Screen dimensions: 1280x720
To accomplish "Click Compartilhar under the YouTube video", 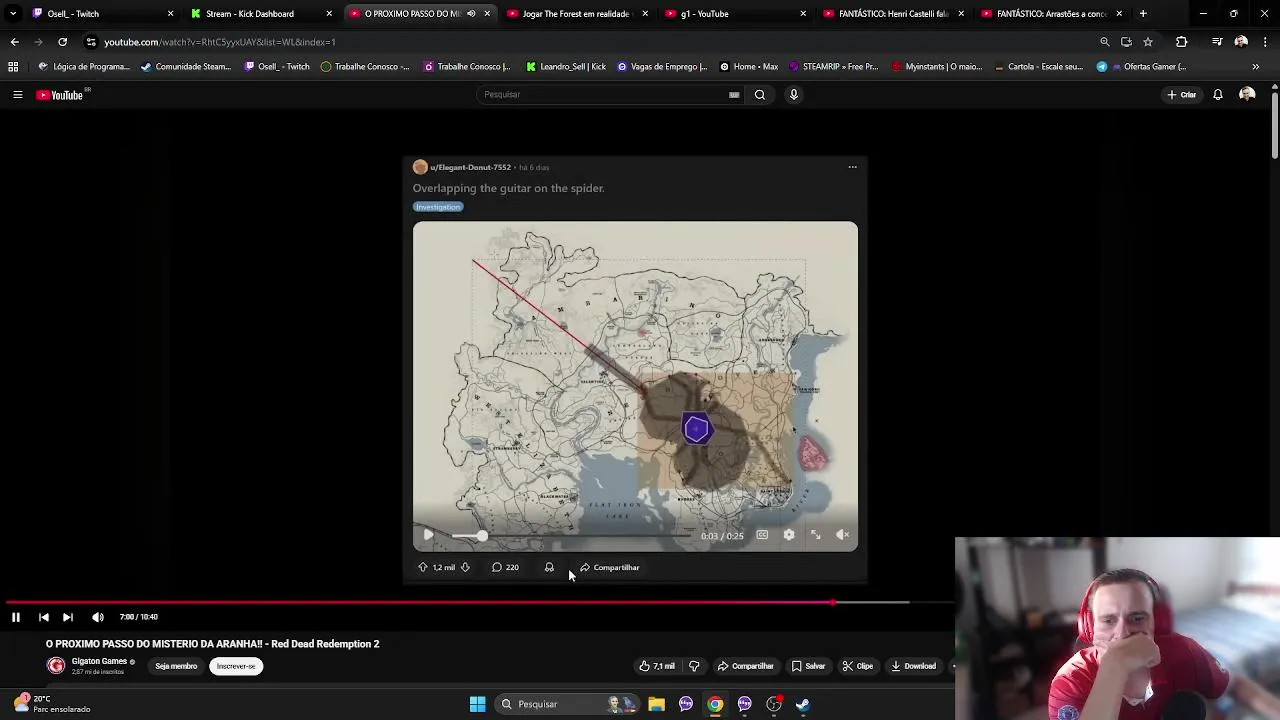I will [745, 666].
